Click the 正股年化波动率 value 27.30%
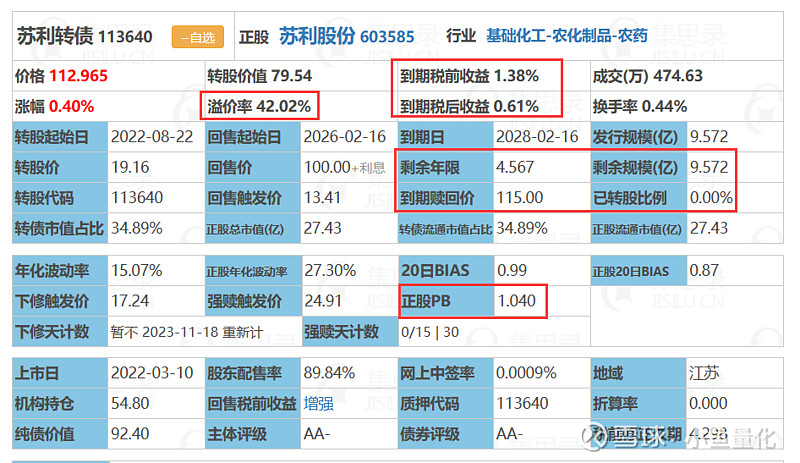This screenshot has width=800, height=463. (330, 271)
